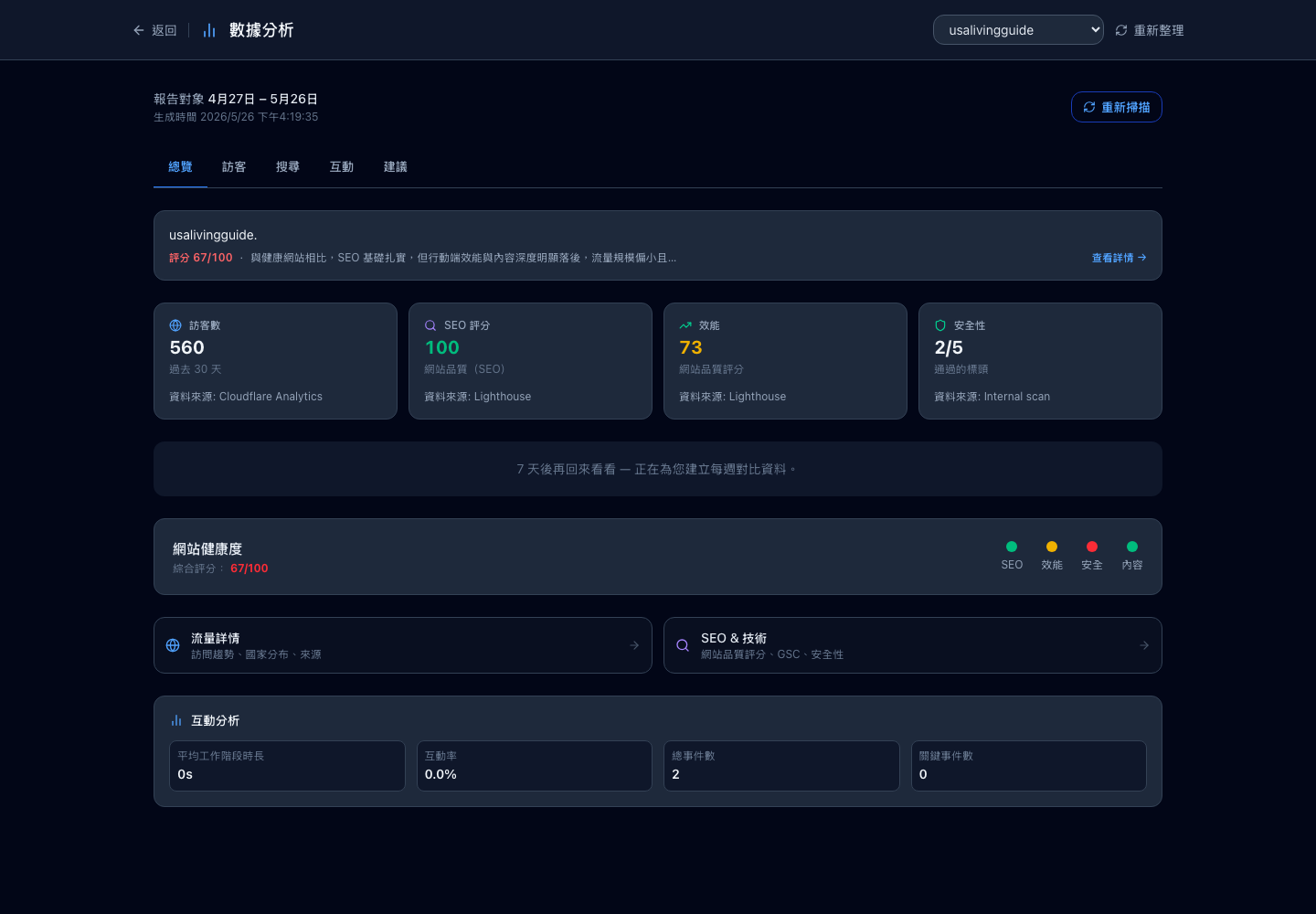Image resolution: width=1316 pixels, height=914 pixels.
Task: Open the 流量詳情 card
Action: [403, 645]
